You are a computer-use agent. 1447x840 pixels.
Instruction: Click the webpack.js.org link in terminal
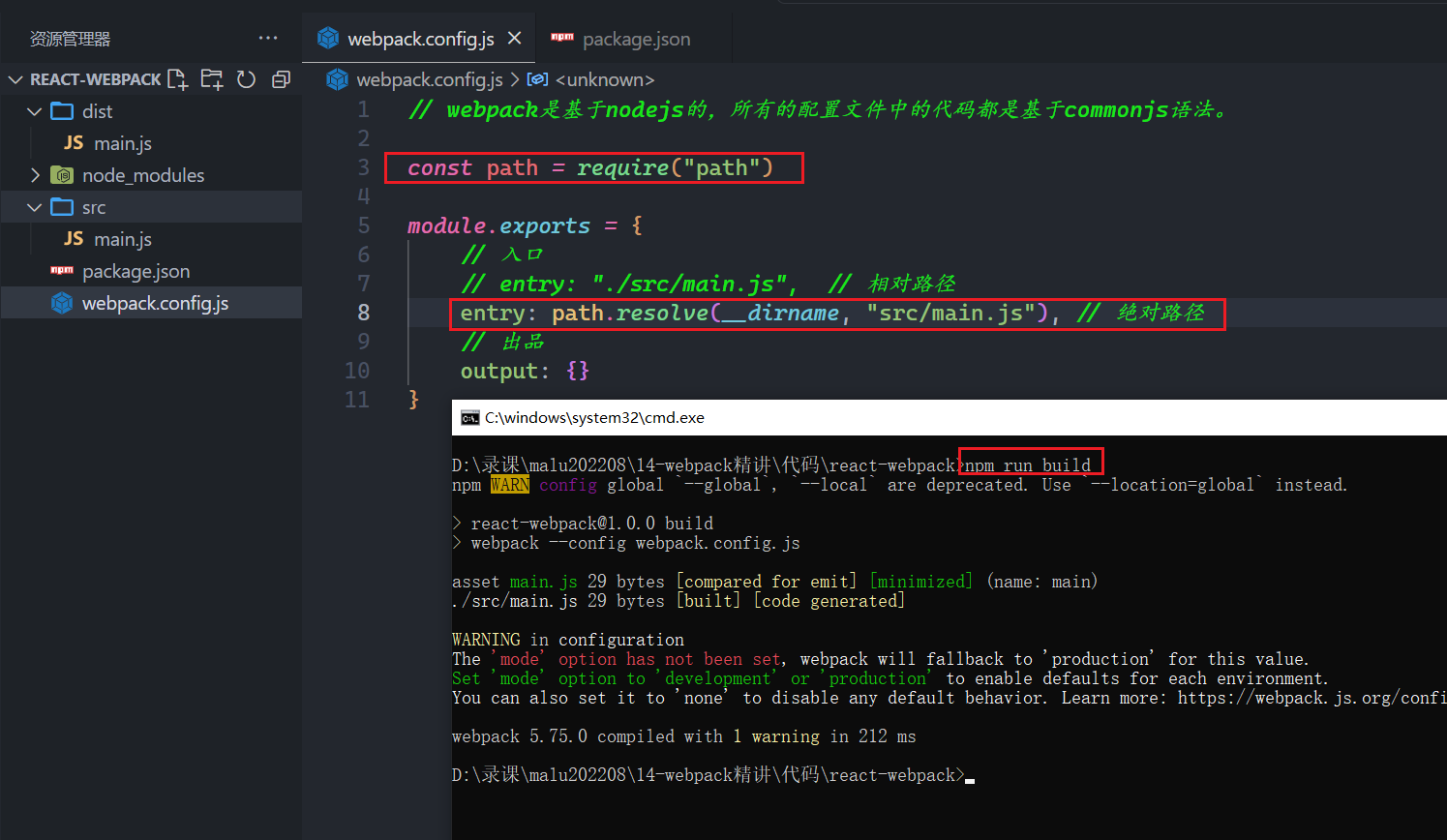1311,698
